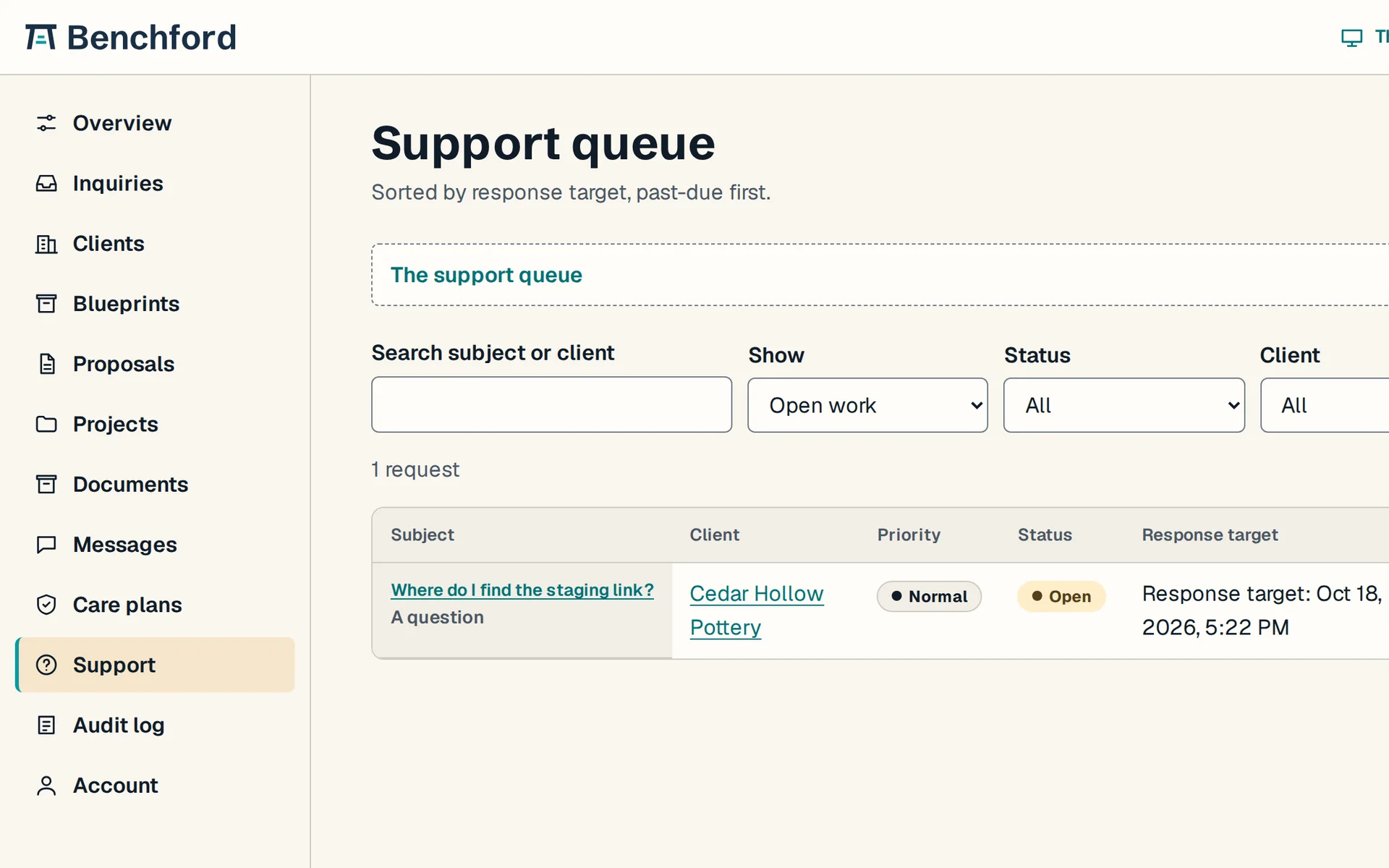
Task: Click the Subject column header
Action: click(x=422, y=535)
